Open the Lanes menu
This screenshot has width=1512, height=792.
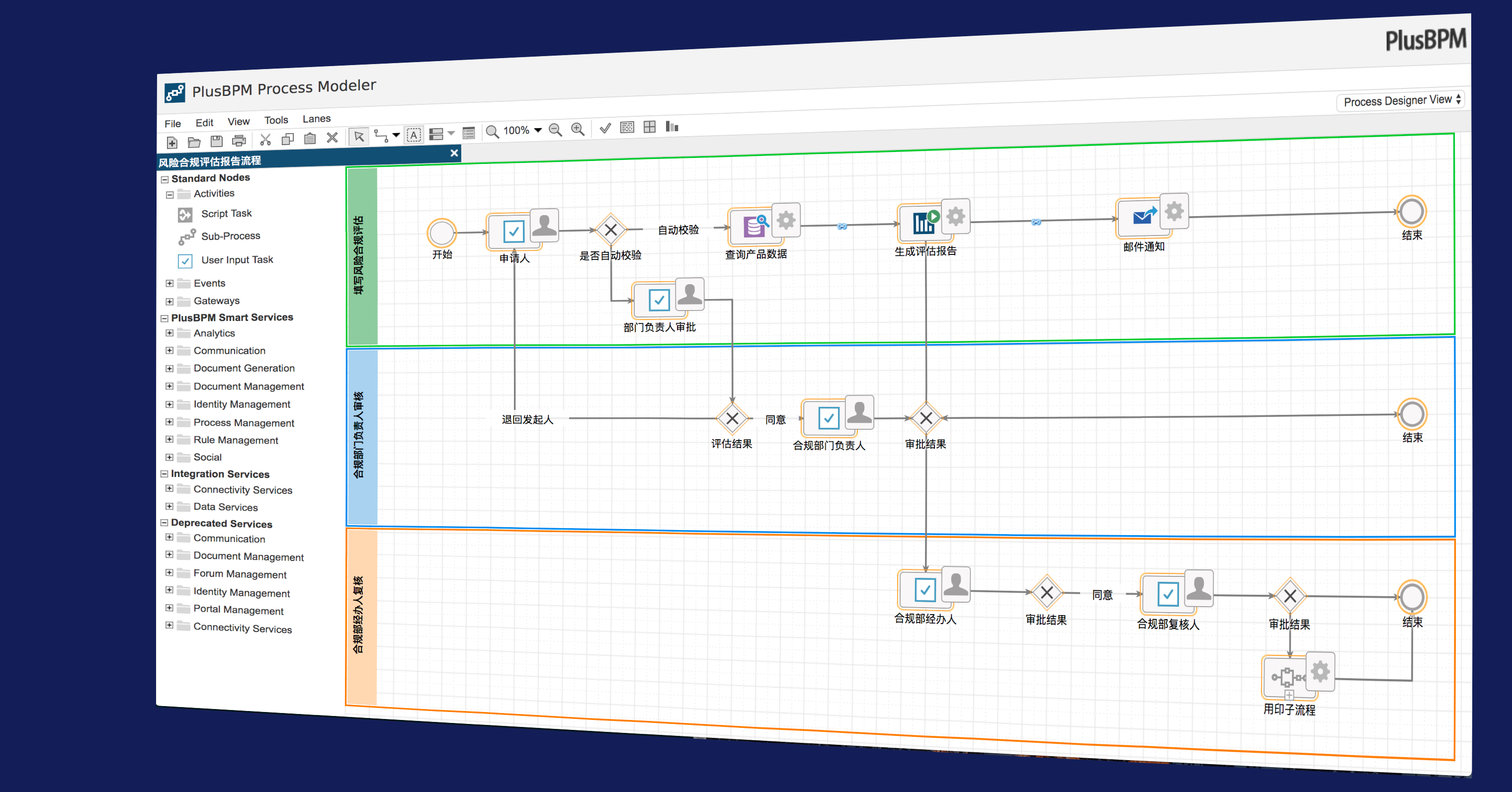[317, 119]
